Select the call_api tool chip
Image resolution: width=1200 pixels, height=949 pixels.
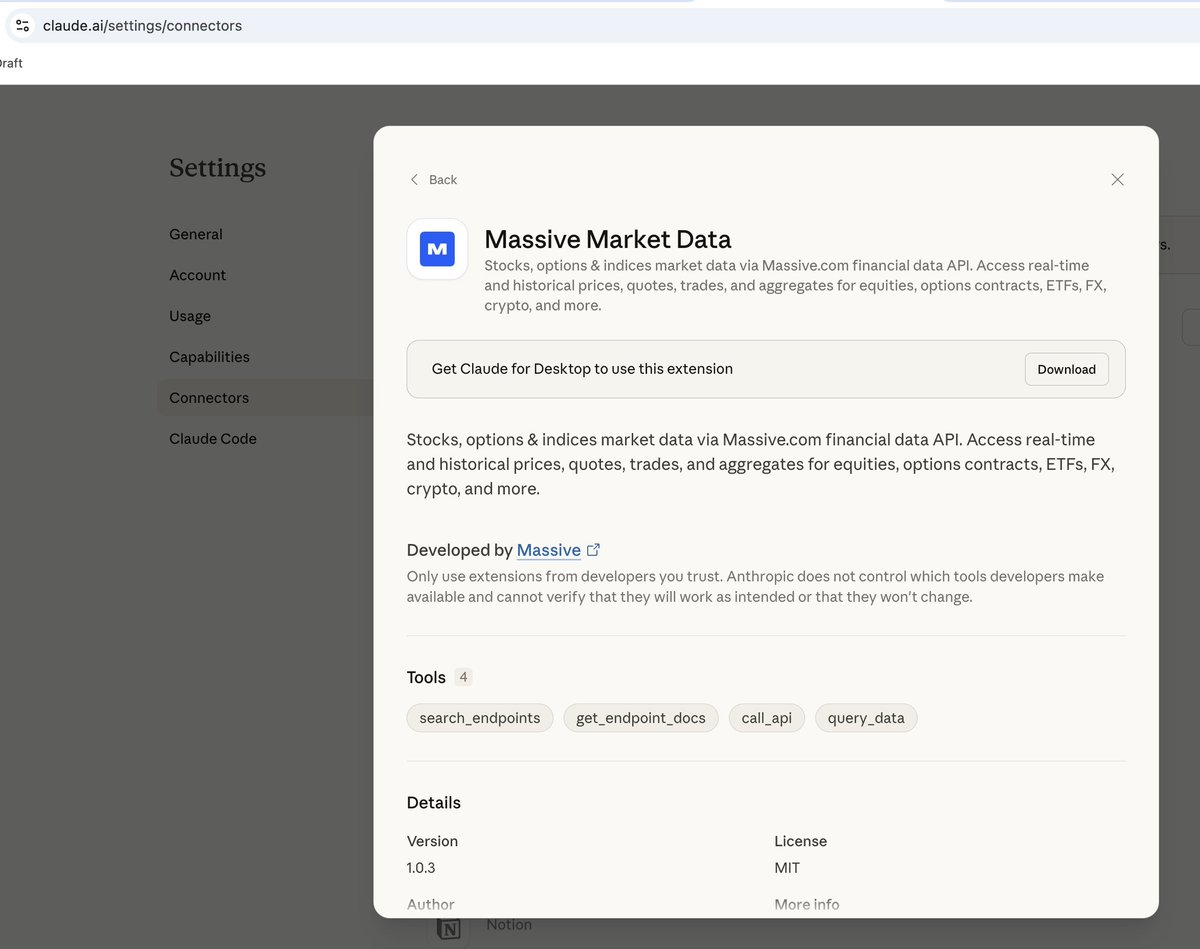click(767, 718)
